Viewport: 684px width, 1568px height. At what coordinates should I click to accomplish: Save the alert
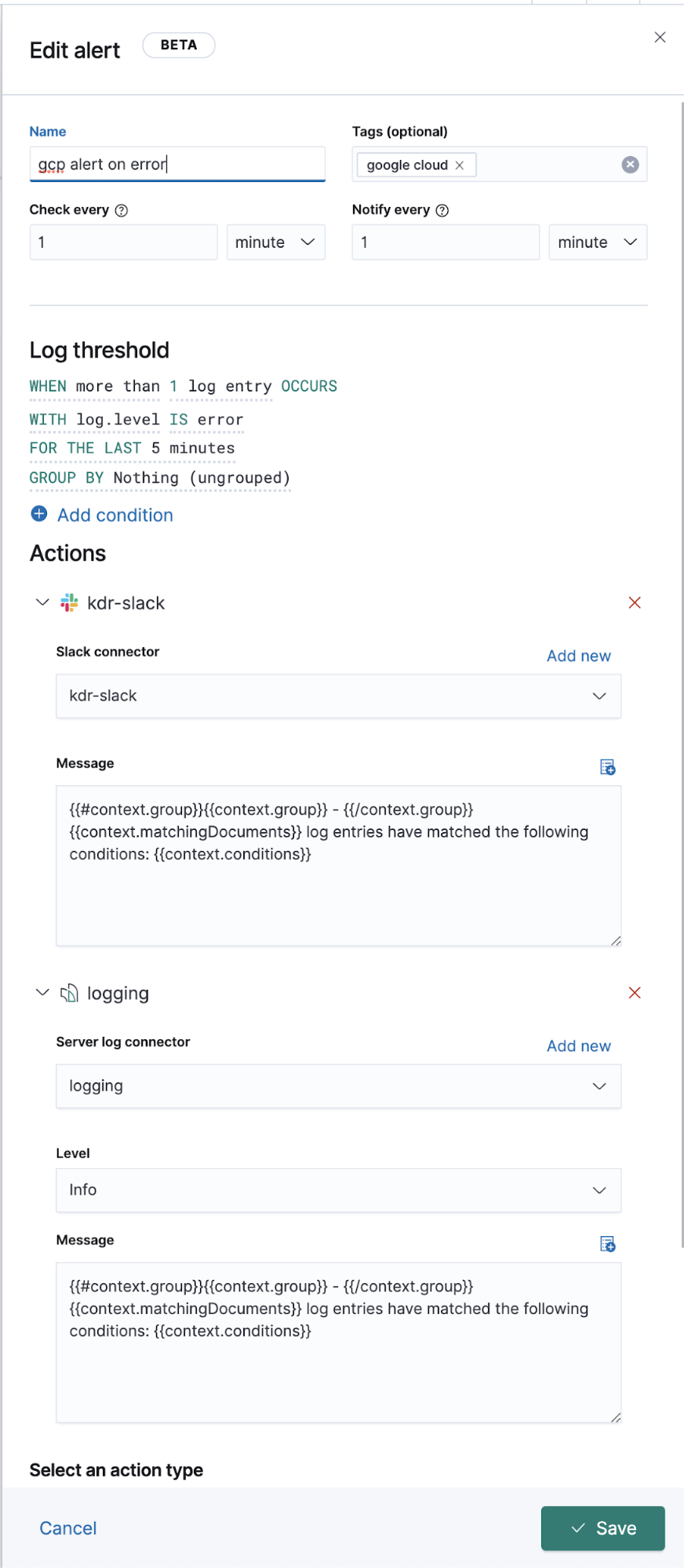[602, 1528]
